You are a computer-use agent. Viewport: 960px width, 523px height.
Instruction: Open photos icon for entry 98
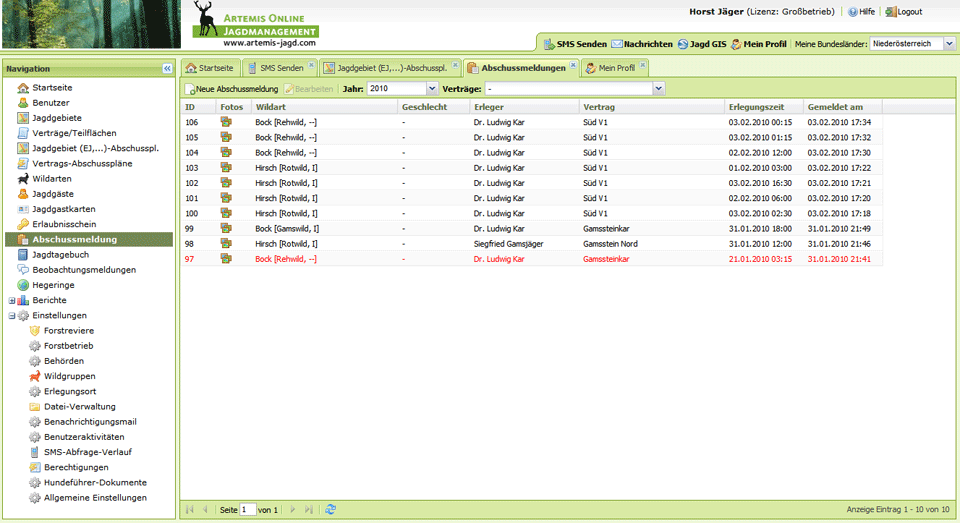[x=226, y=243]
